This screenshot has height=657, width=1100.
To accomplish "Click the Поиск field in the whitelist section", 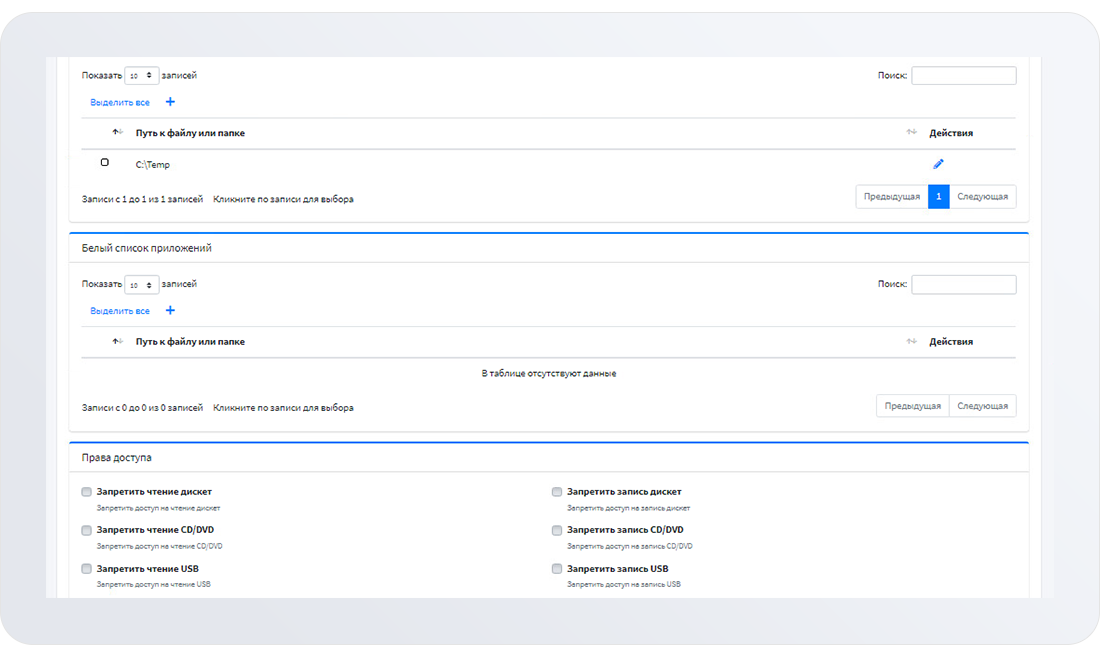I will click(963, 285).
